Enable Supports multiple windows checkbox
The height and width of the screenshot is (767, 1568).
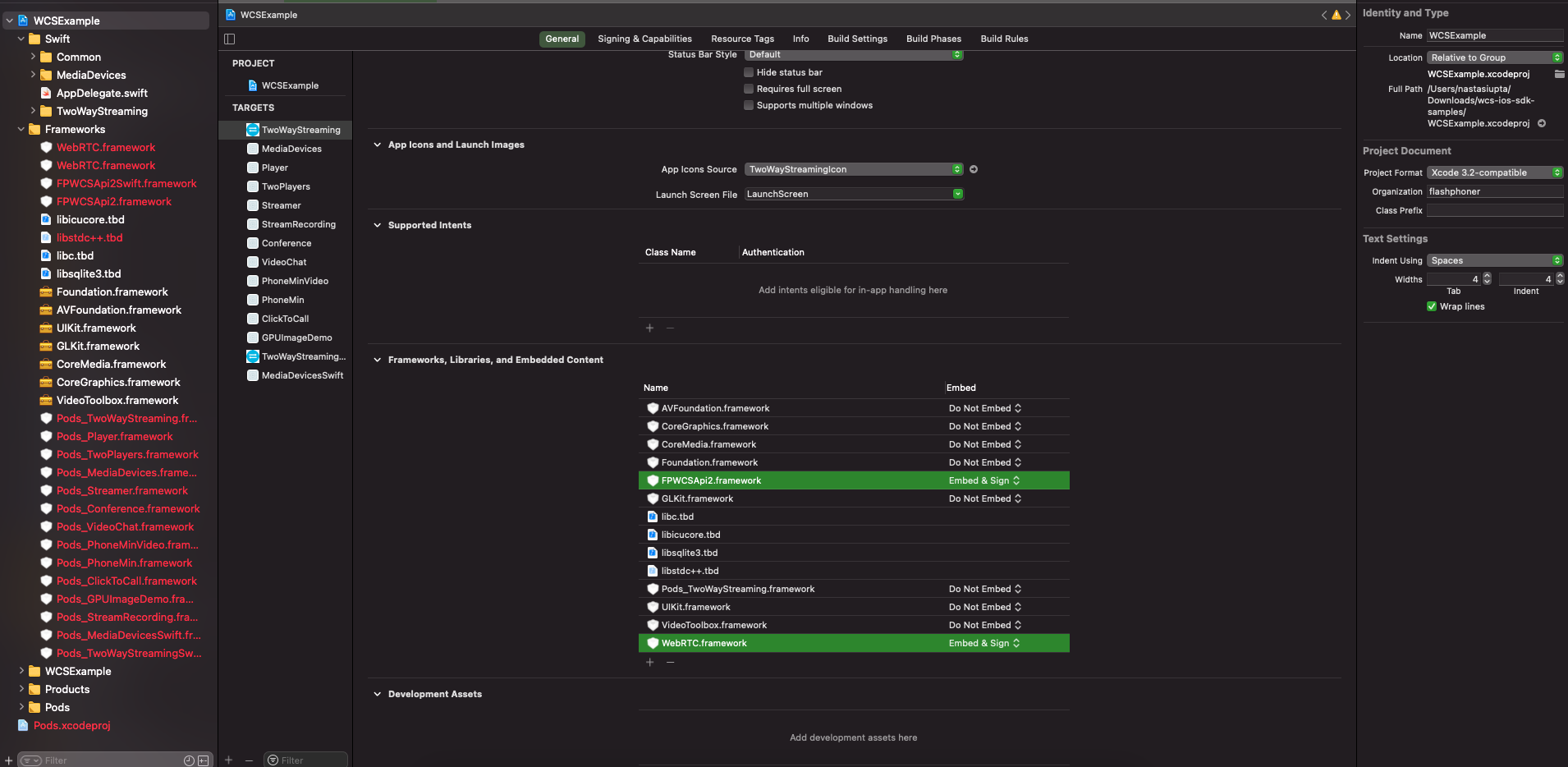click(749, 105)
